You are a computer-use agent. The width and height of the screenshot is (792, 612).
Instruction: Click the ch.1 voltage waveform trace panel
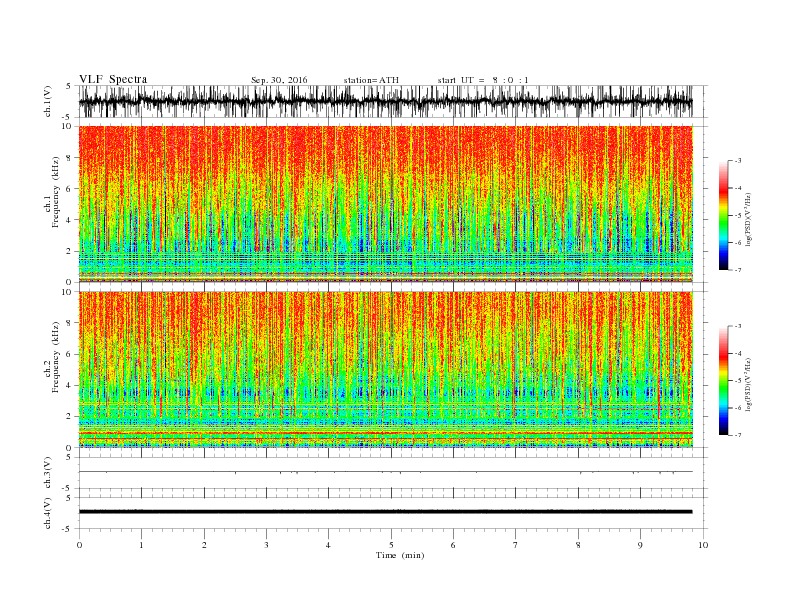[393, 101]
